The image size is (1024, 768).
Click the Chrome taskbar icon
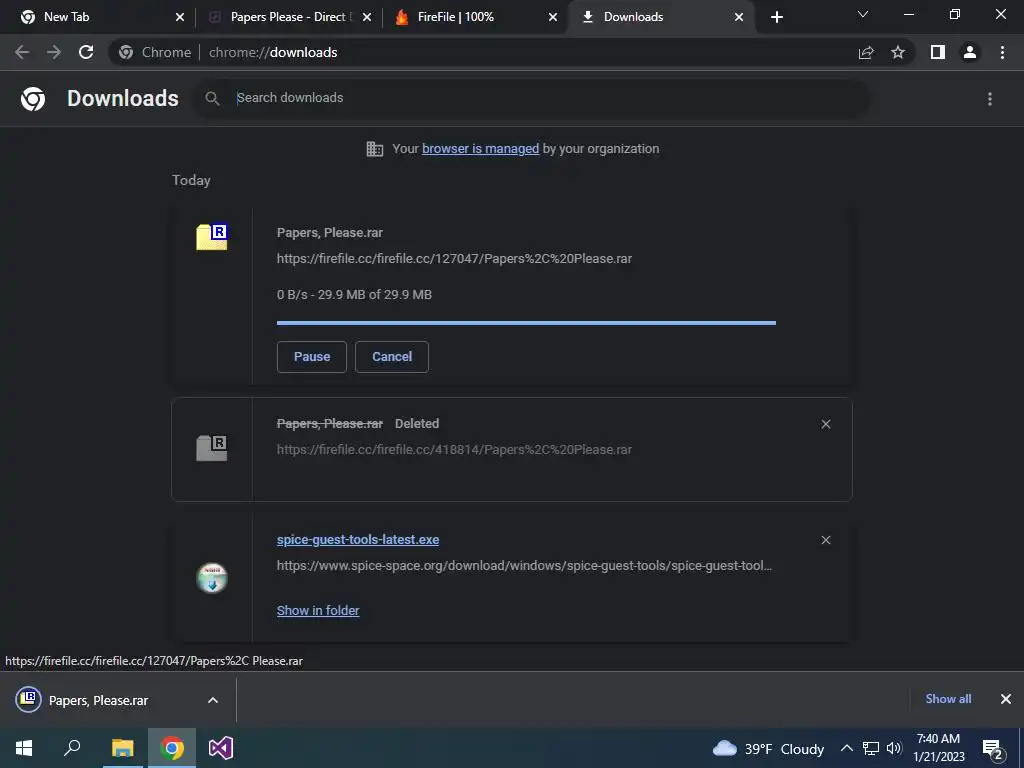pos(172,748)
